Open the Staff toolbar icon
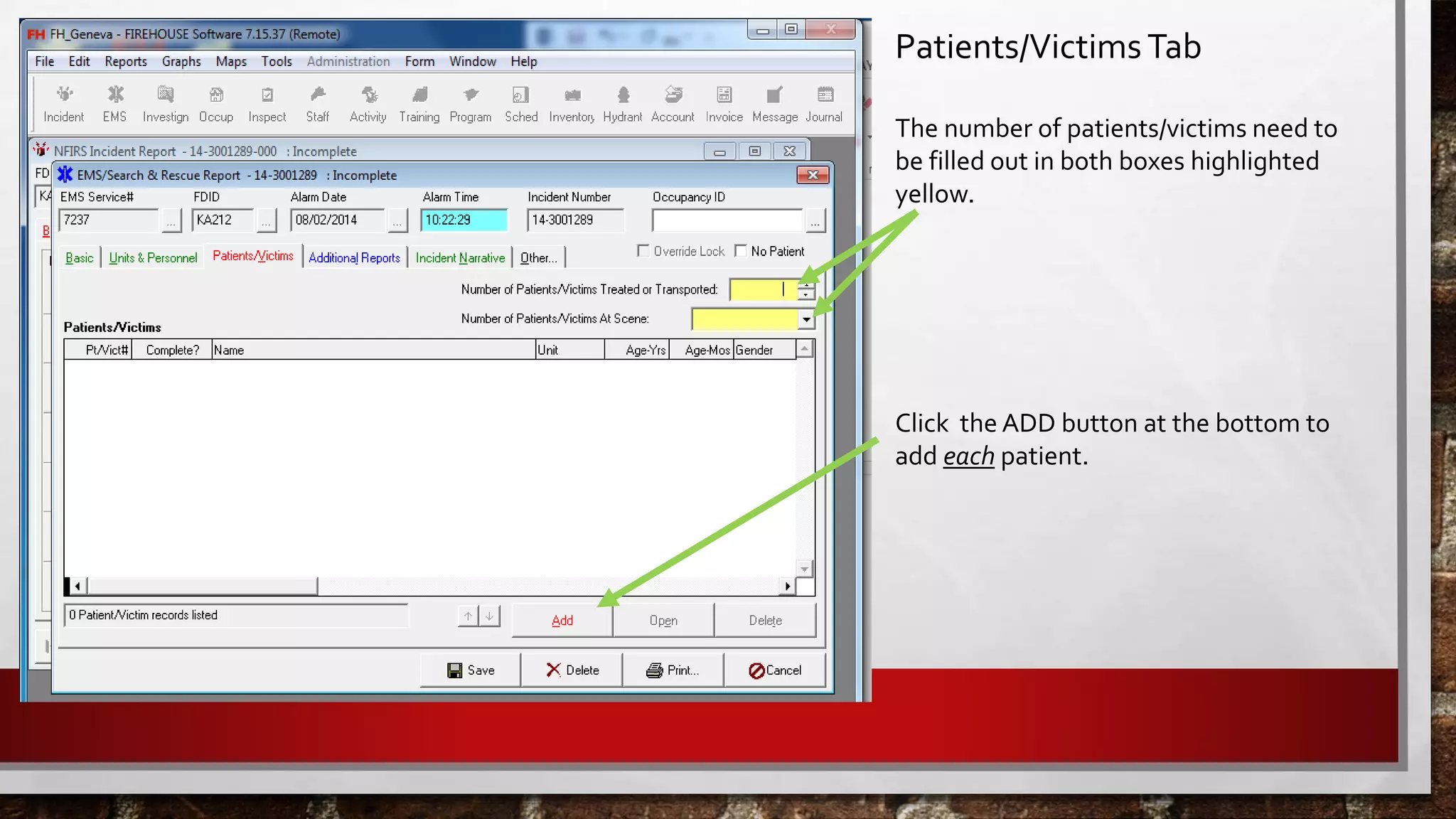Screen dimensions: 1456x819 [318, 104]
